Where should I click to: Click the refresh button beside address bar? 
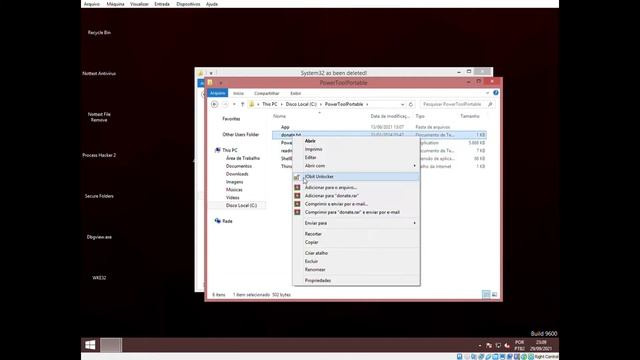pyautogui.click(x=411, y=104)
